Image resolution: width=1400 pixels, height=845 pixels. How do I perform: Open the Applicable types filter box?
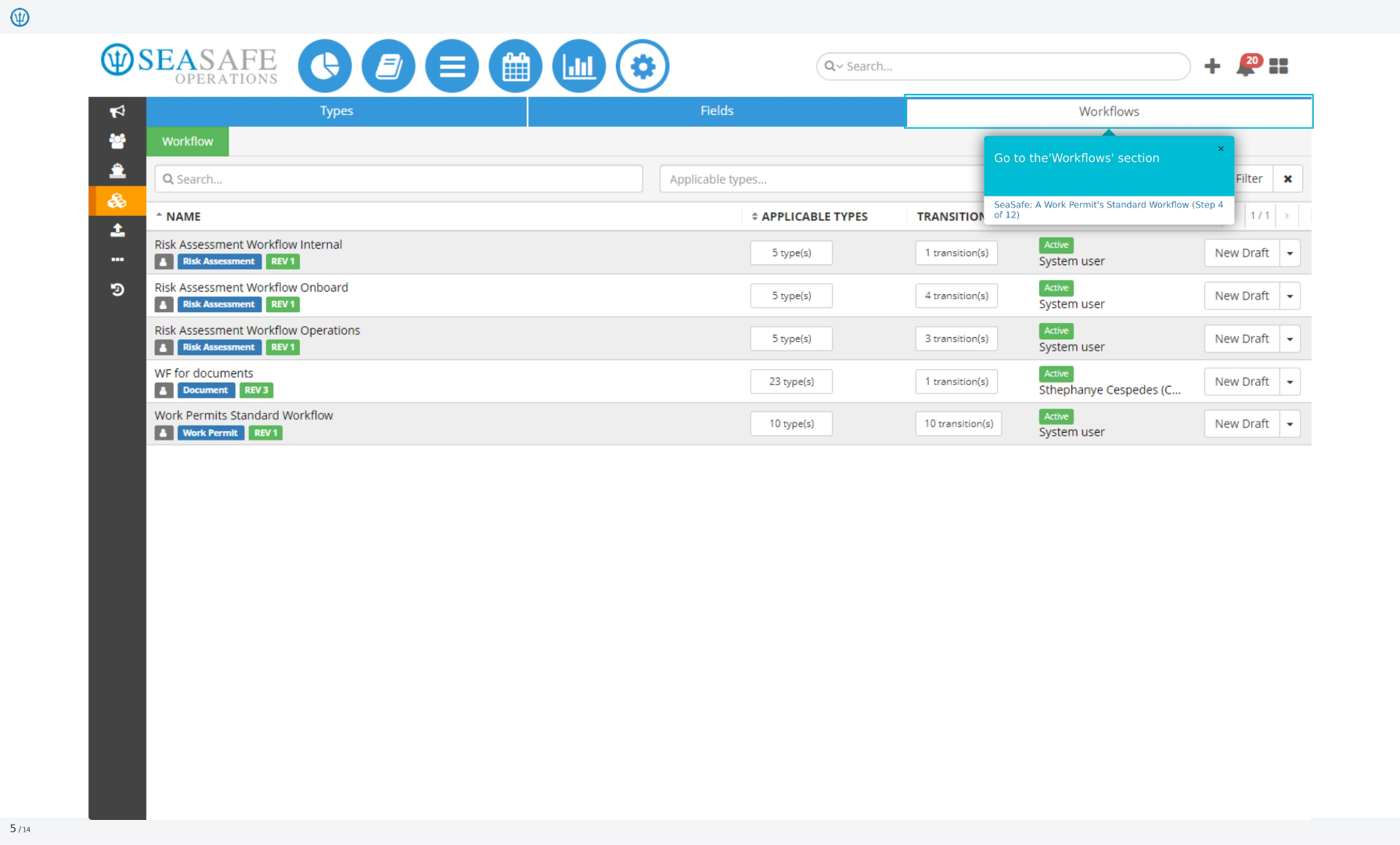pyautogui.click(x=822, y=179)
